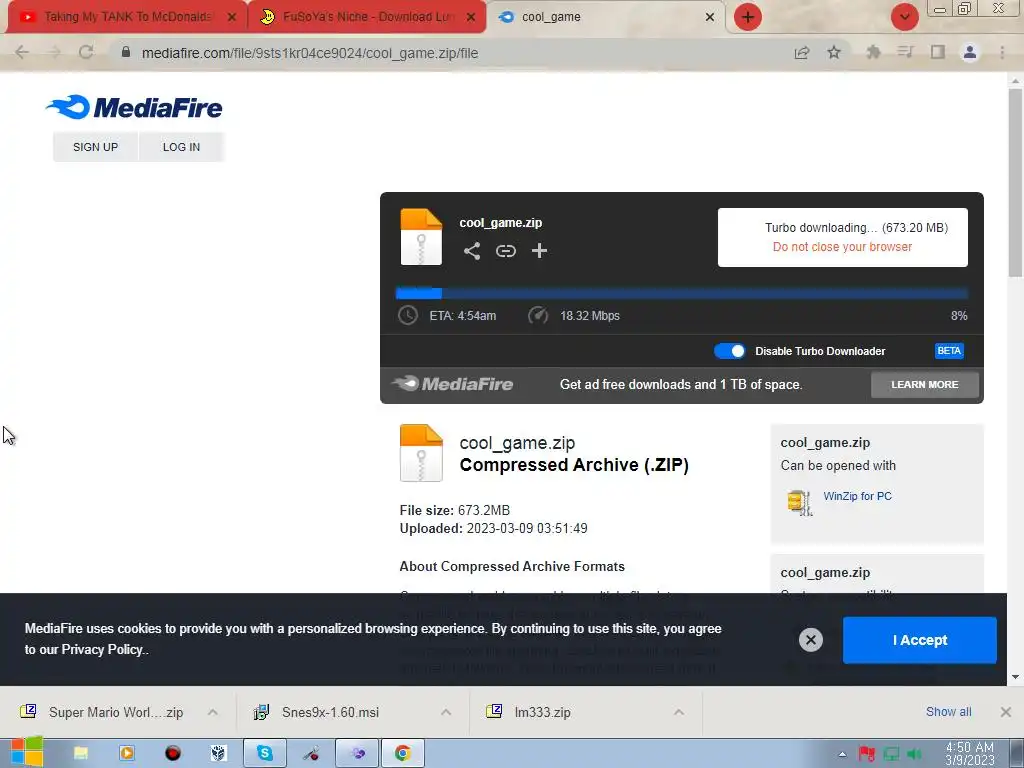The height and width of the screenshot is (768, 1024).
Task: Click the download progress bar
Action: 681,293
